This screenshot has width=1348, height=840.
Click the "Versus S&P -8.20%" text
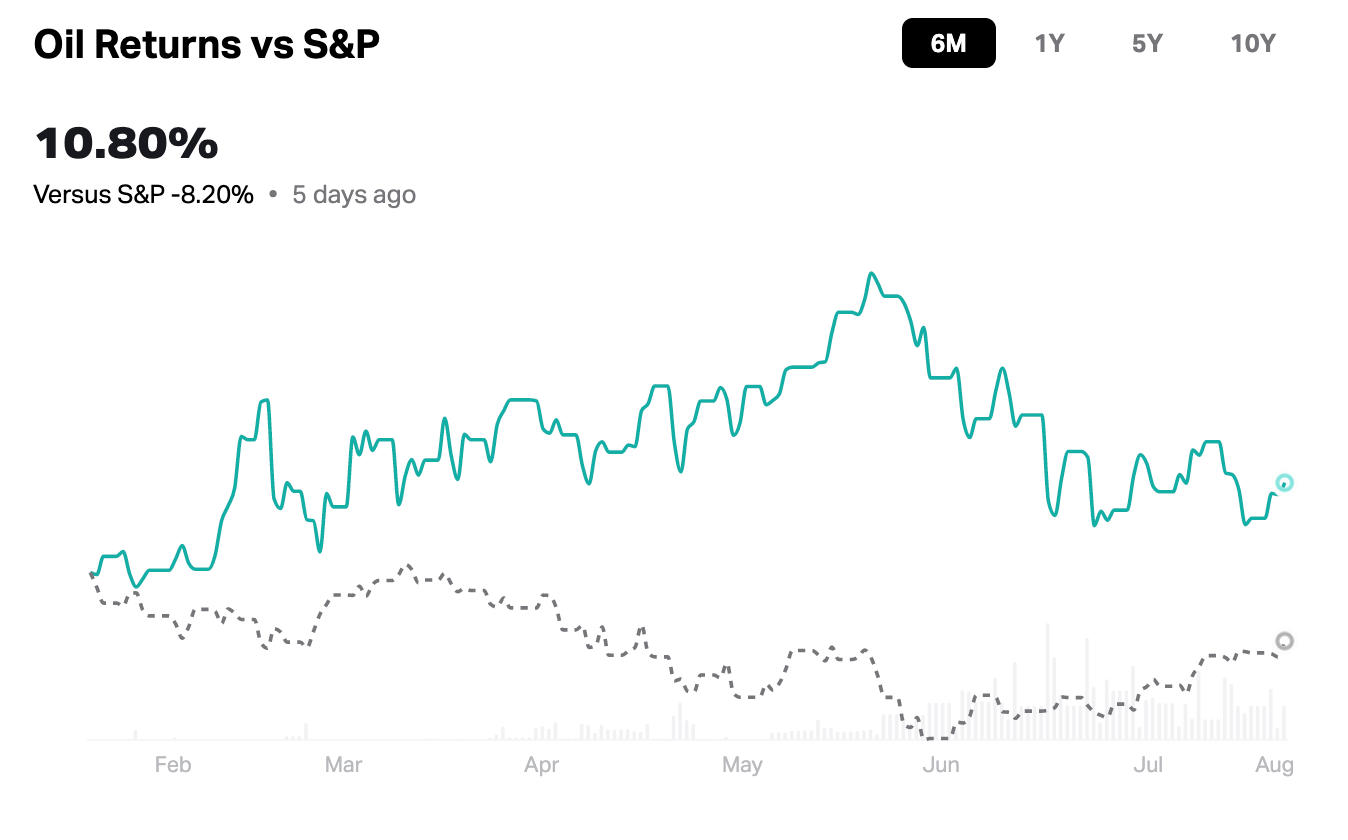pyautogui.click(x=144, y=194)
